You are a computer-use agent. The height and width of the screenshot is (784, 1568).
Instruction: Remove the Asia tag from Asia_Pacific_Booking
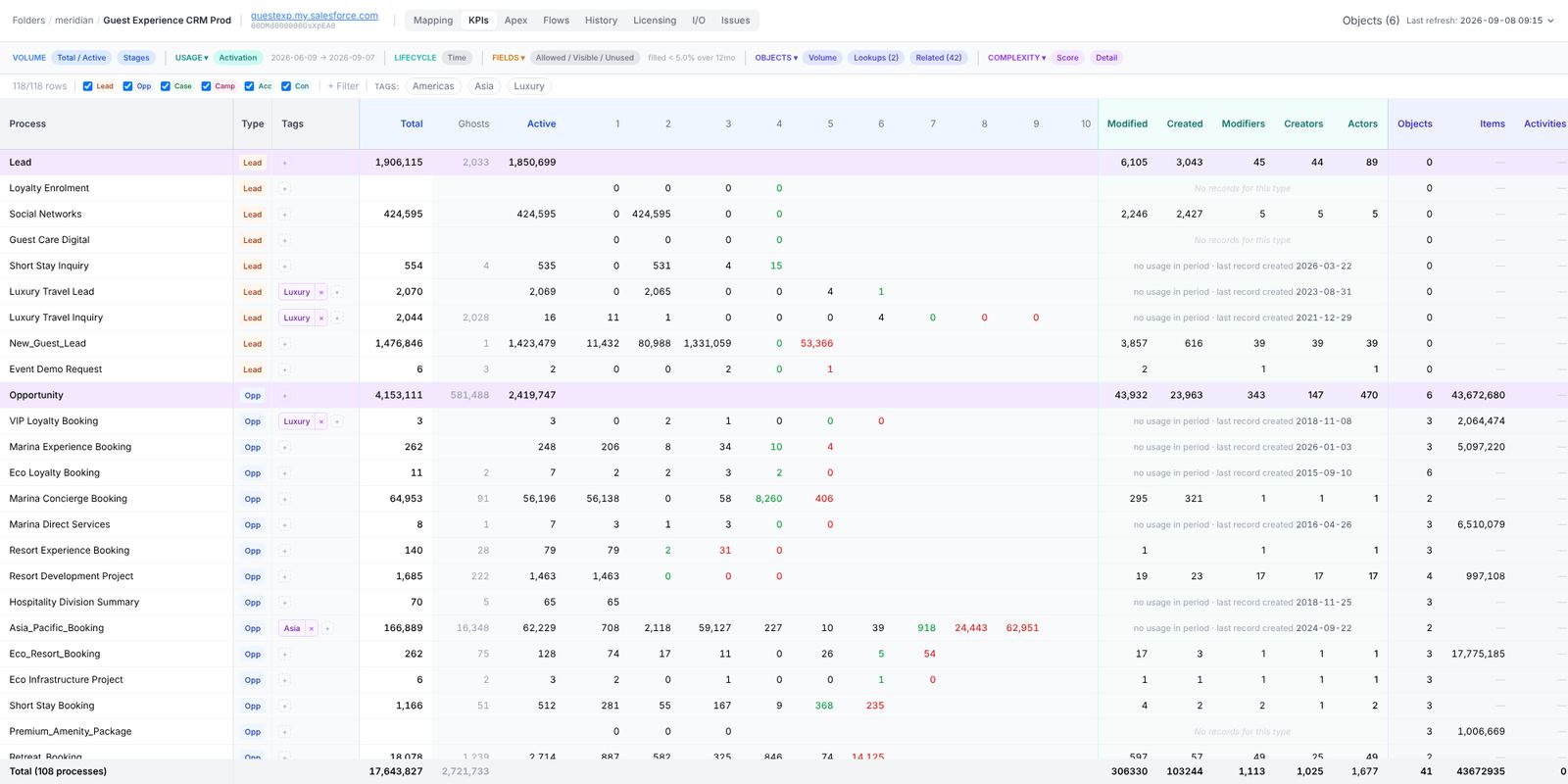point(312,628)
